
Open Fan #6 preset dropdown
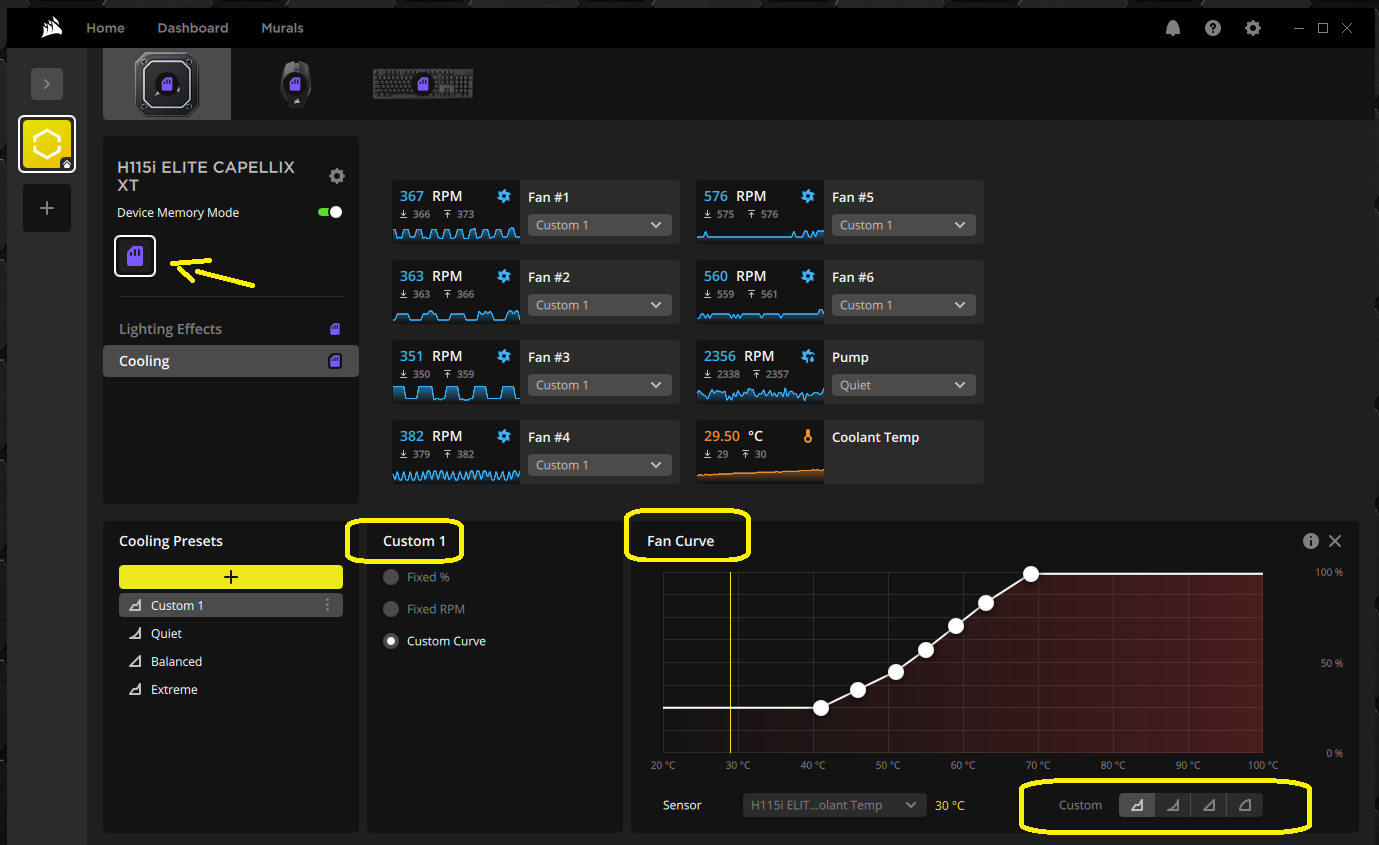(x=903, y=305)
